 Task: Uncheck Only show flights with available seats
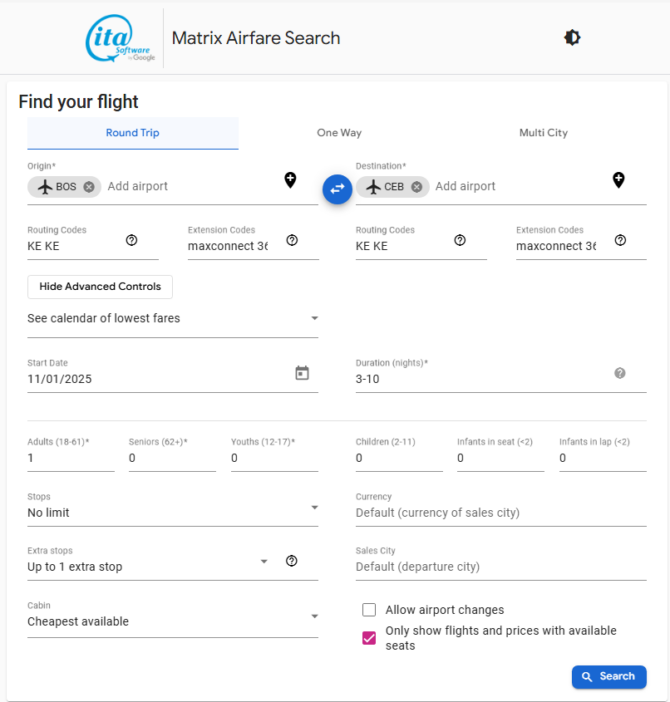[369, 638]
